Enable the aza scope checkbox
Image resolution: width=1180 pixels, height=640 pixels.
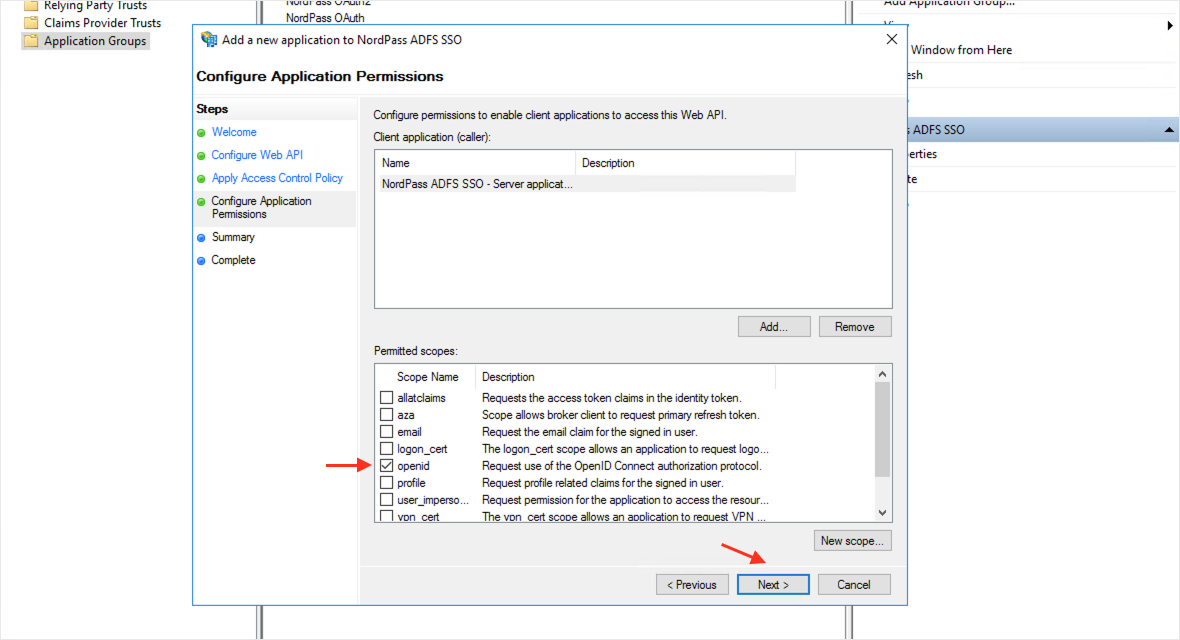click(x=386, y=415)
